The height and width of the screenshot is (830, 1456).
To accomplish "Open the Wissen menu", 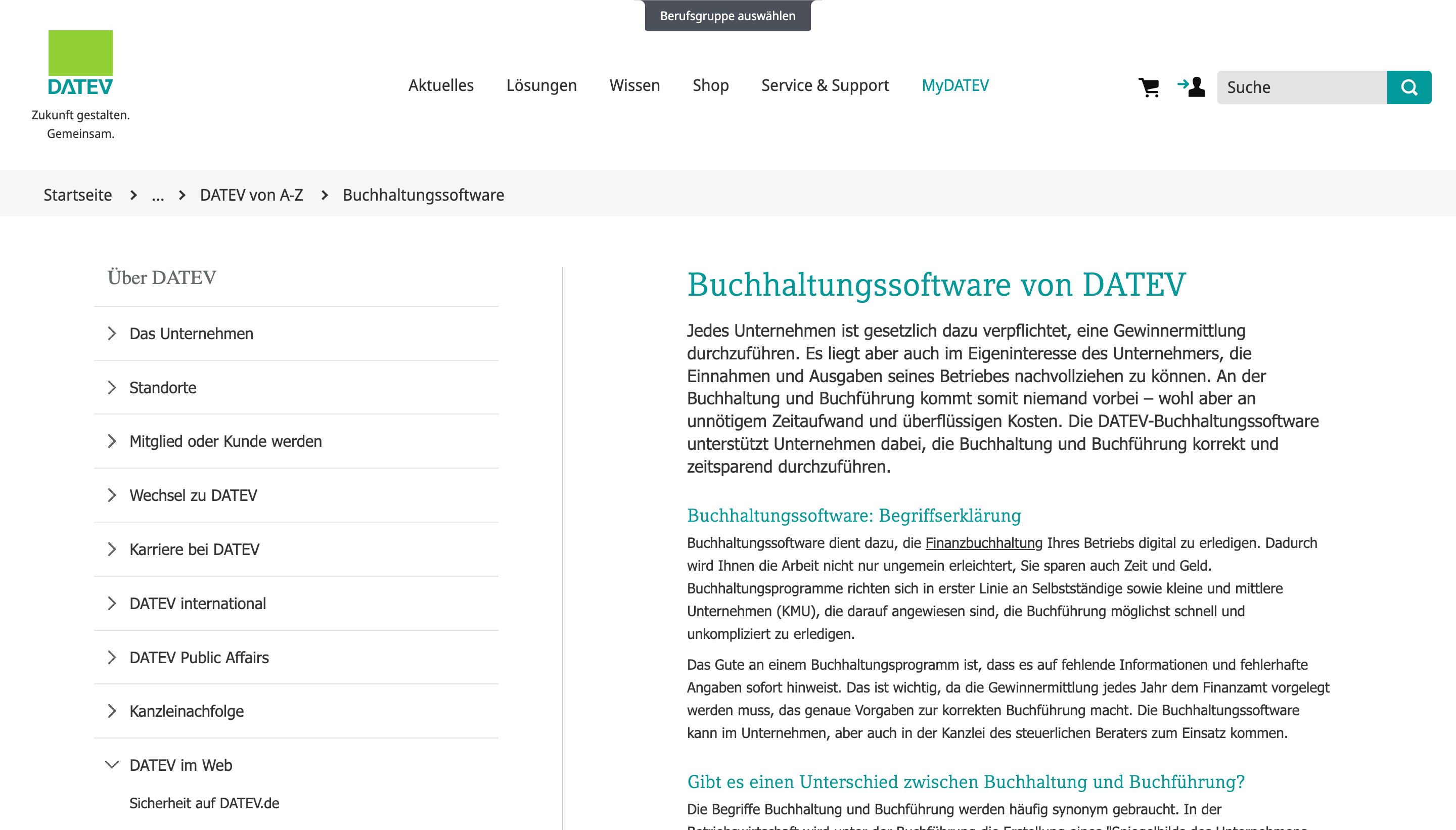I will [x=634, y=85].
